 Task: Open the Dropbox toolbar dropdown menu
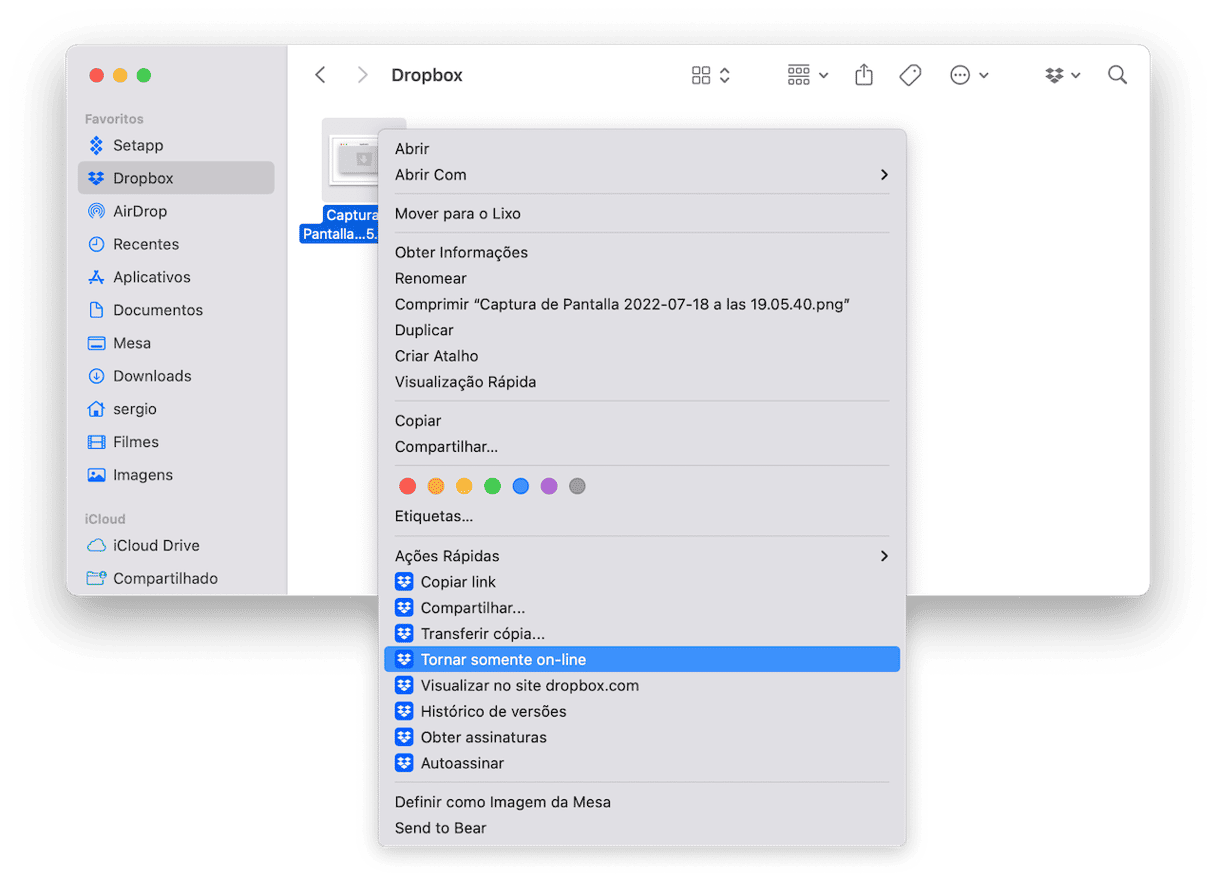pyautogui.click(x=1062, y=75)
